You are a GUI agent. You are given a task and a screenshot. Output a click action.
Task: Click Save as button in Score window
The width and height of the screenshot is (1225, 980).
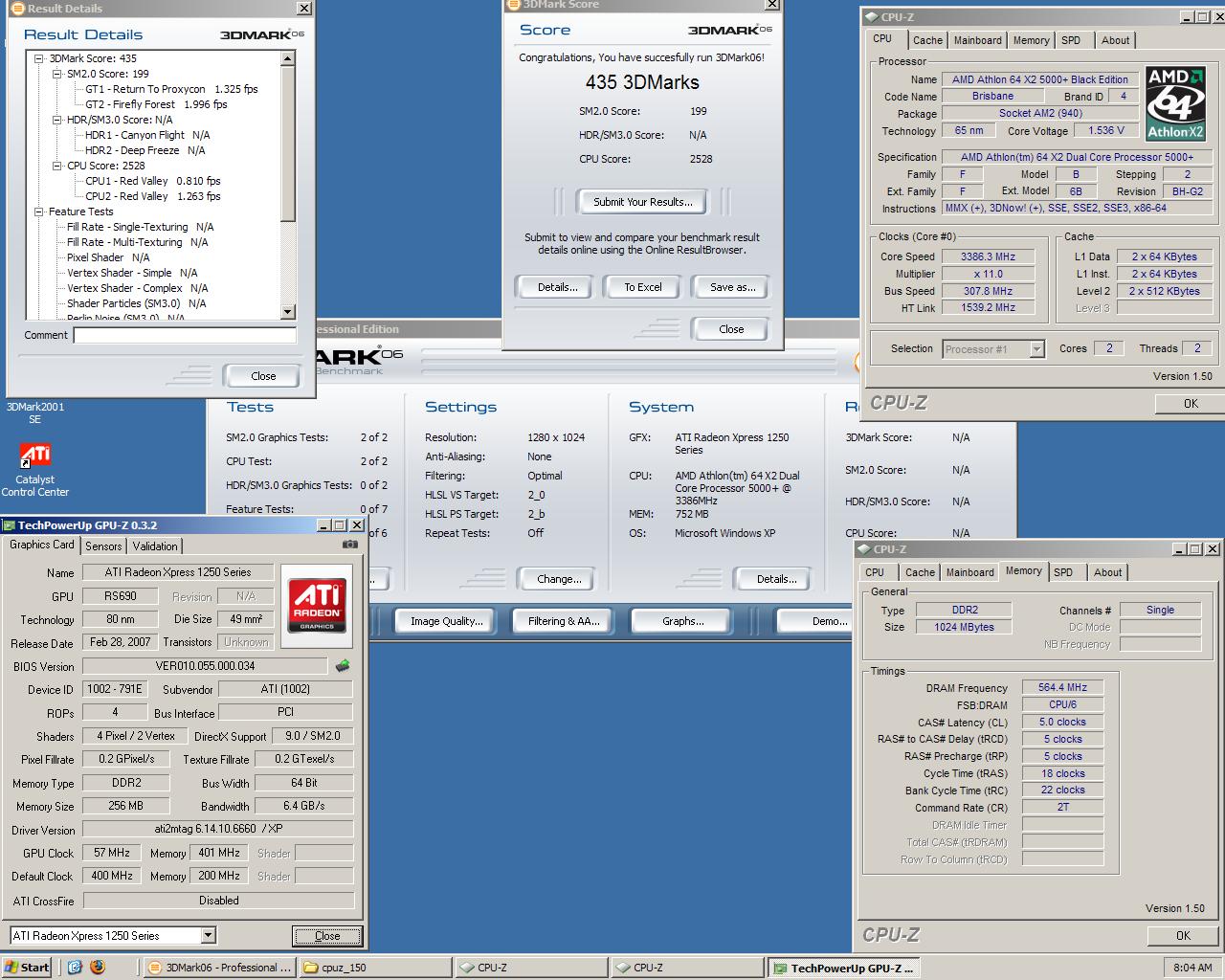coord(732,287)
